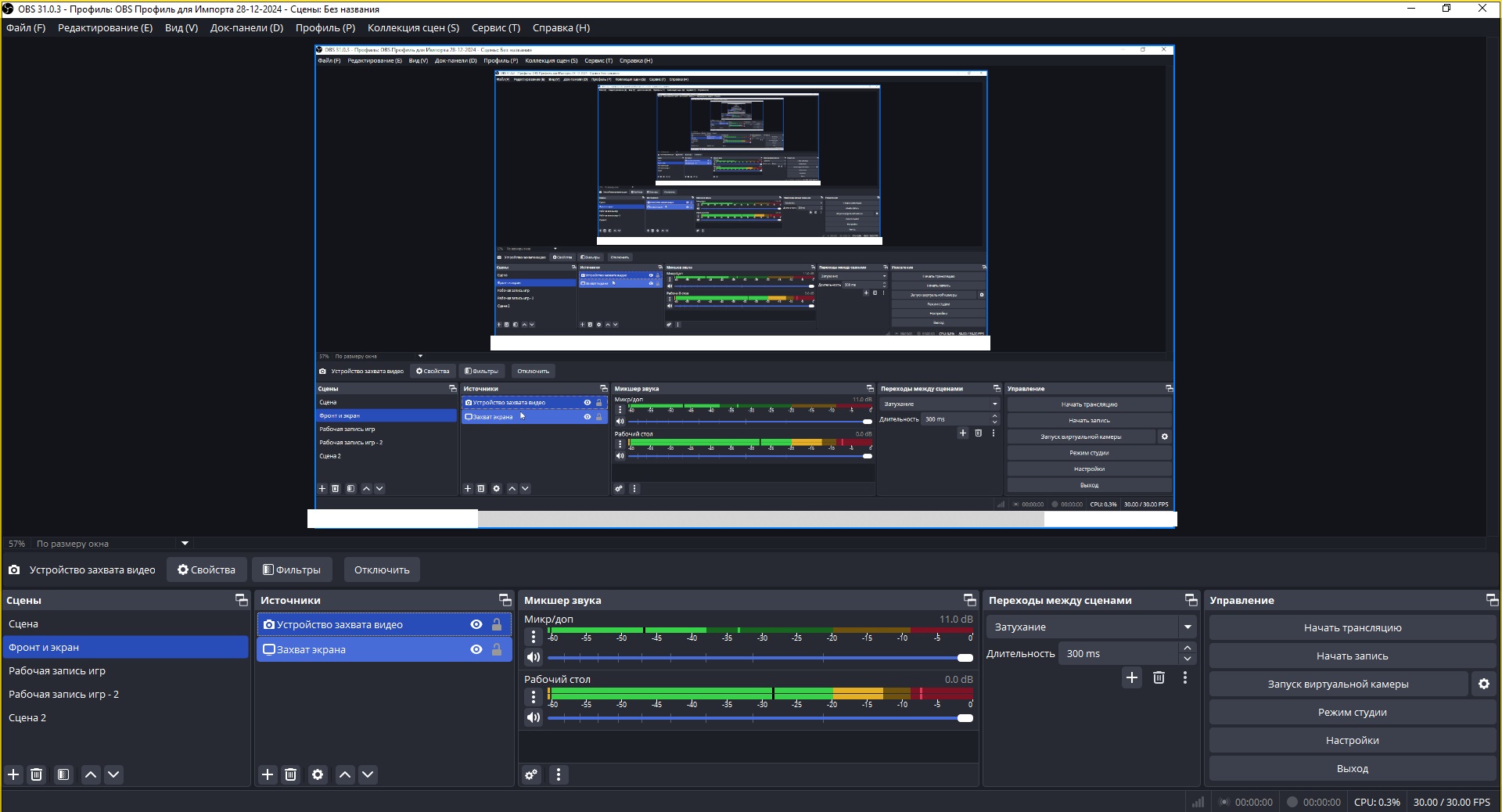Open advanced audio properties gears icon

tap(531, 774)
